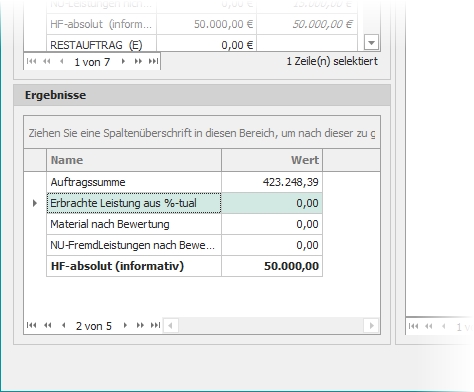Screen dimensions: 474x392
Task: Go to last record in upper grid navigator
Action: [x=154, y=61]
